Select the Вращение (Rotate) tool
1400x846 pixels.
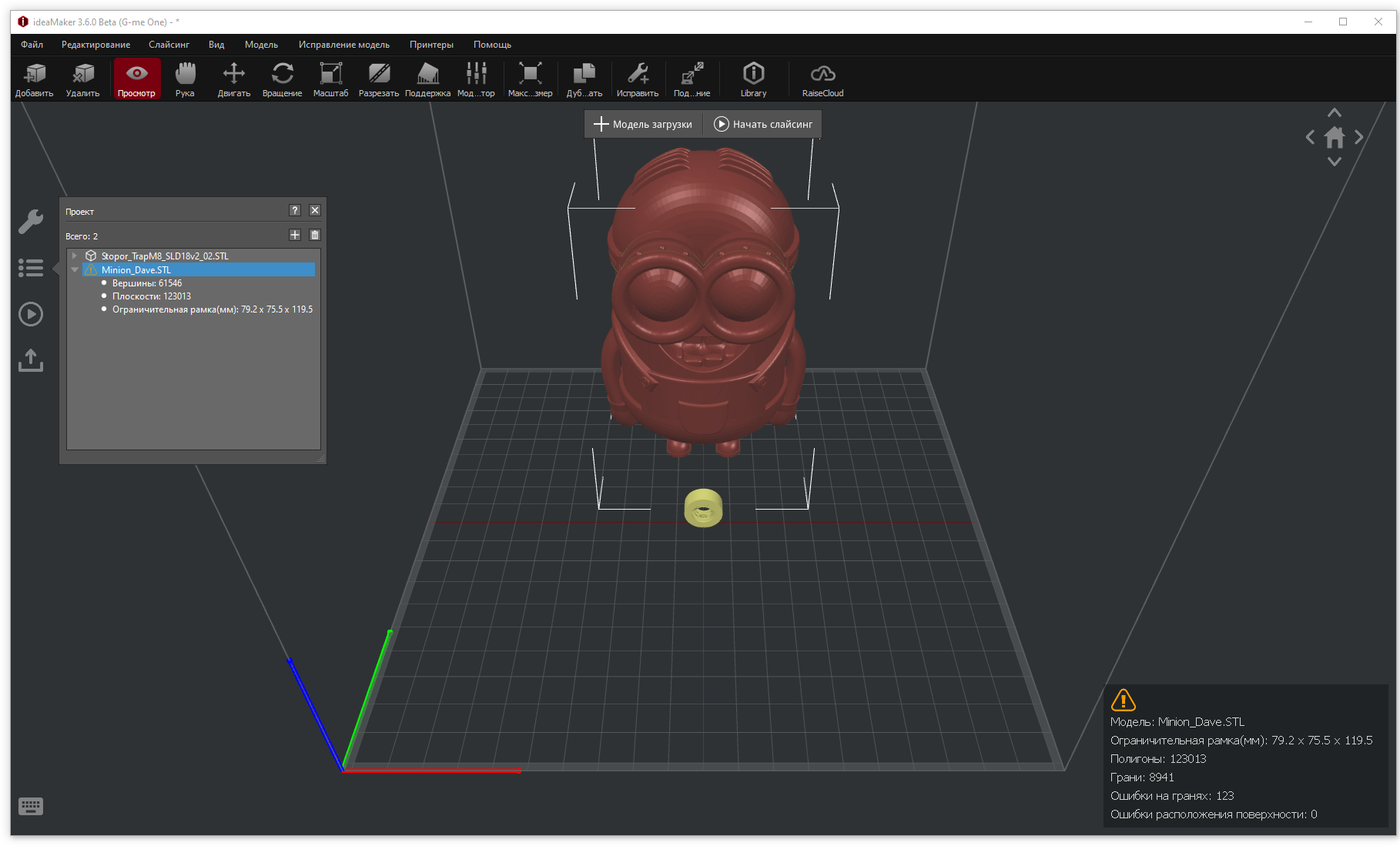coord(283,79)
